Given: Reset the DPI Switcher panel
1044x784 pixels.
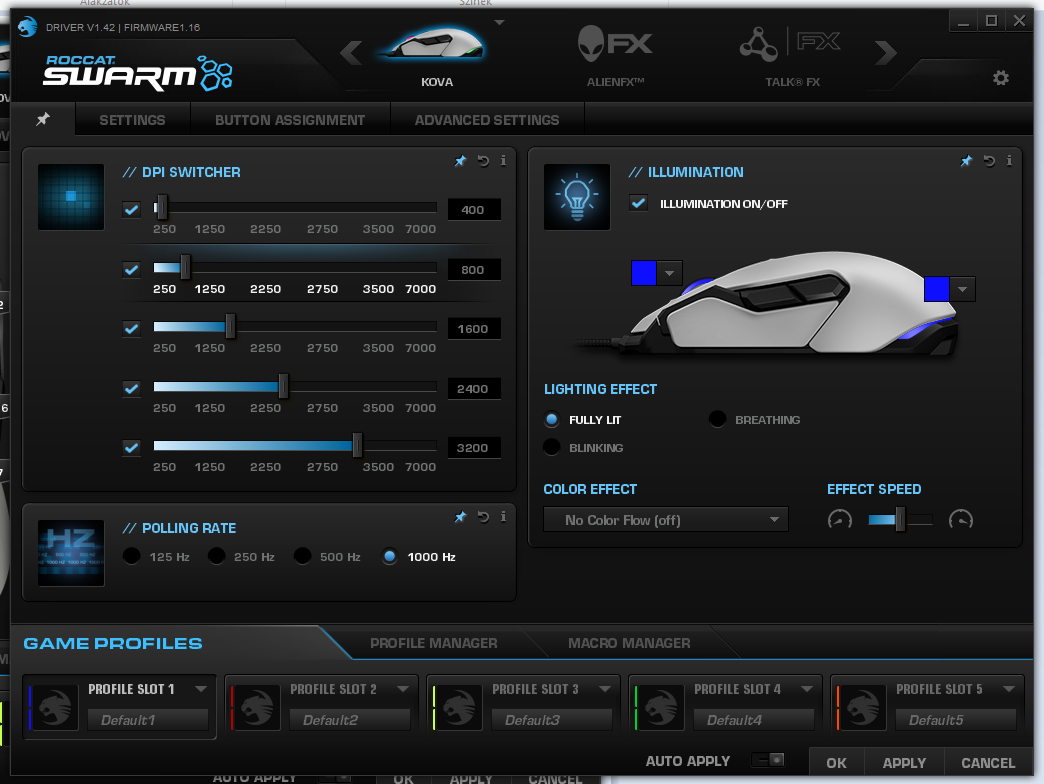Looking at the screenshot, I should [483, 161].
